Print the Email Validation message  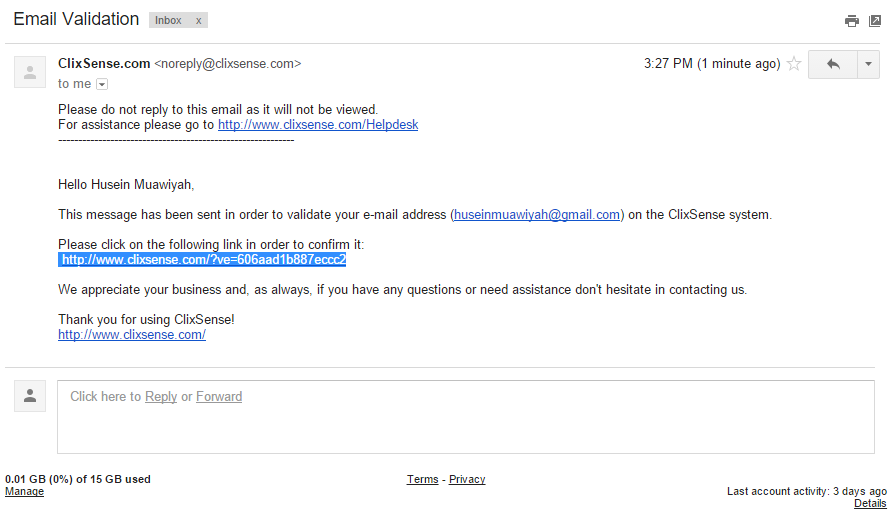tap(851, 21)
